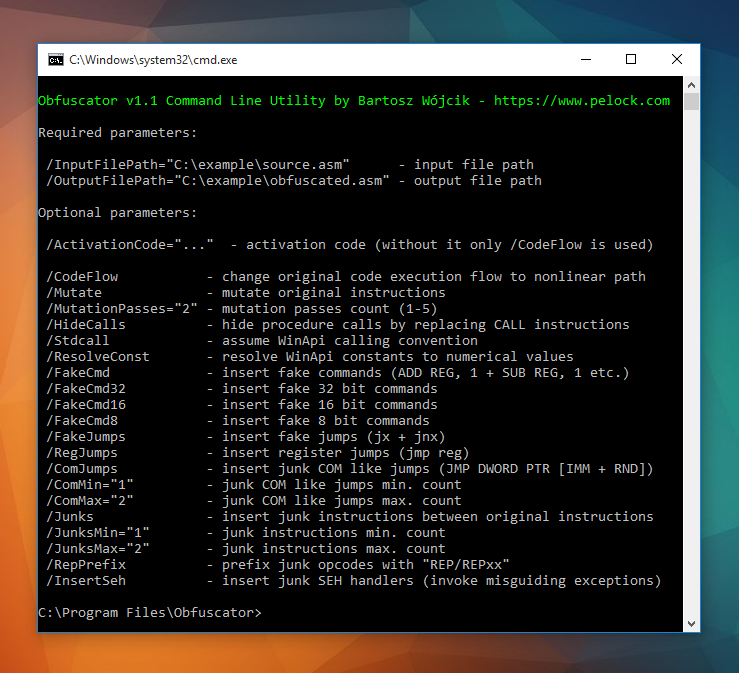Image resolution: width=739 pixels, height=673 pixels.
Task: Close the cmd.exe window
Action: click(676, 59)
